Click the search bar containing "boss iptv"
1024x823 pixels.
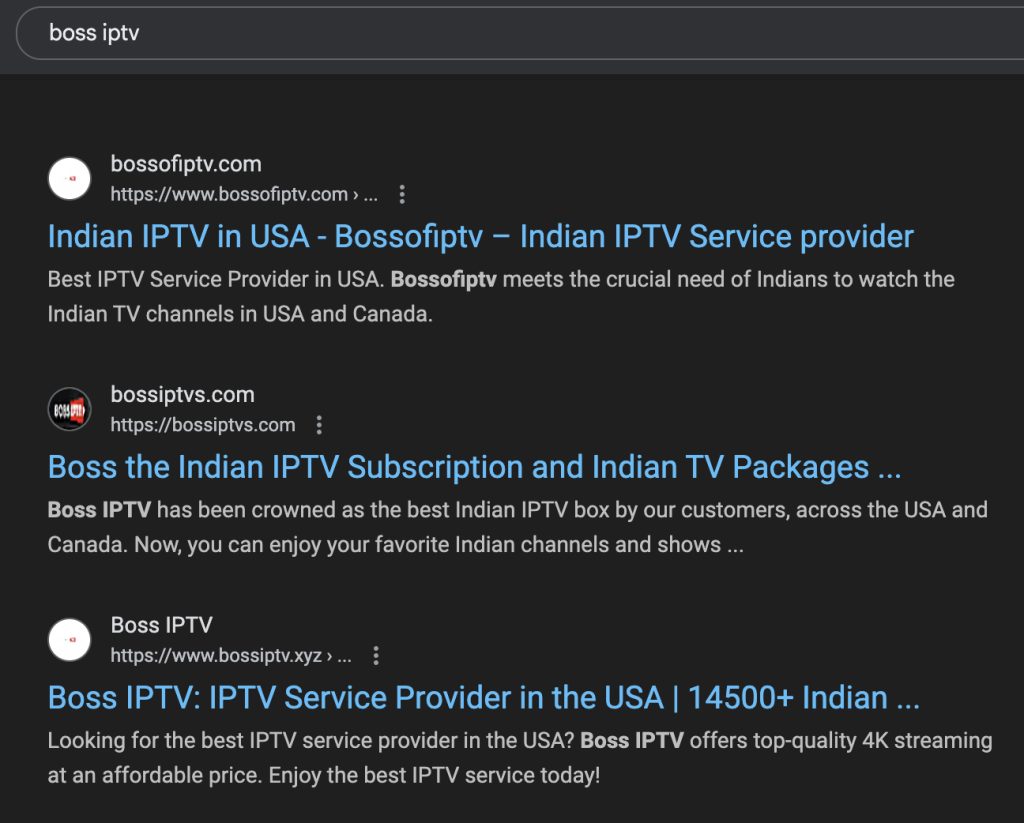[x=400, y=33]
